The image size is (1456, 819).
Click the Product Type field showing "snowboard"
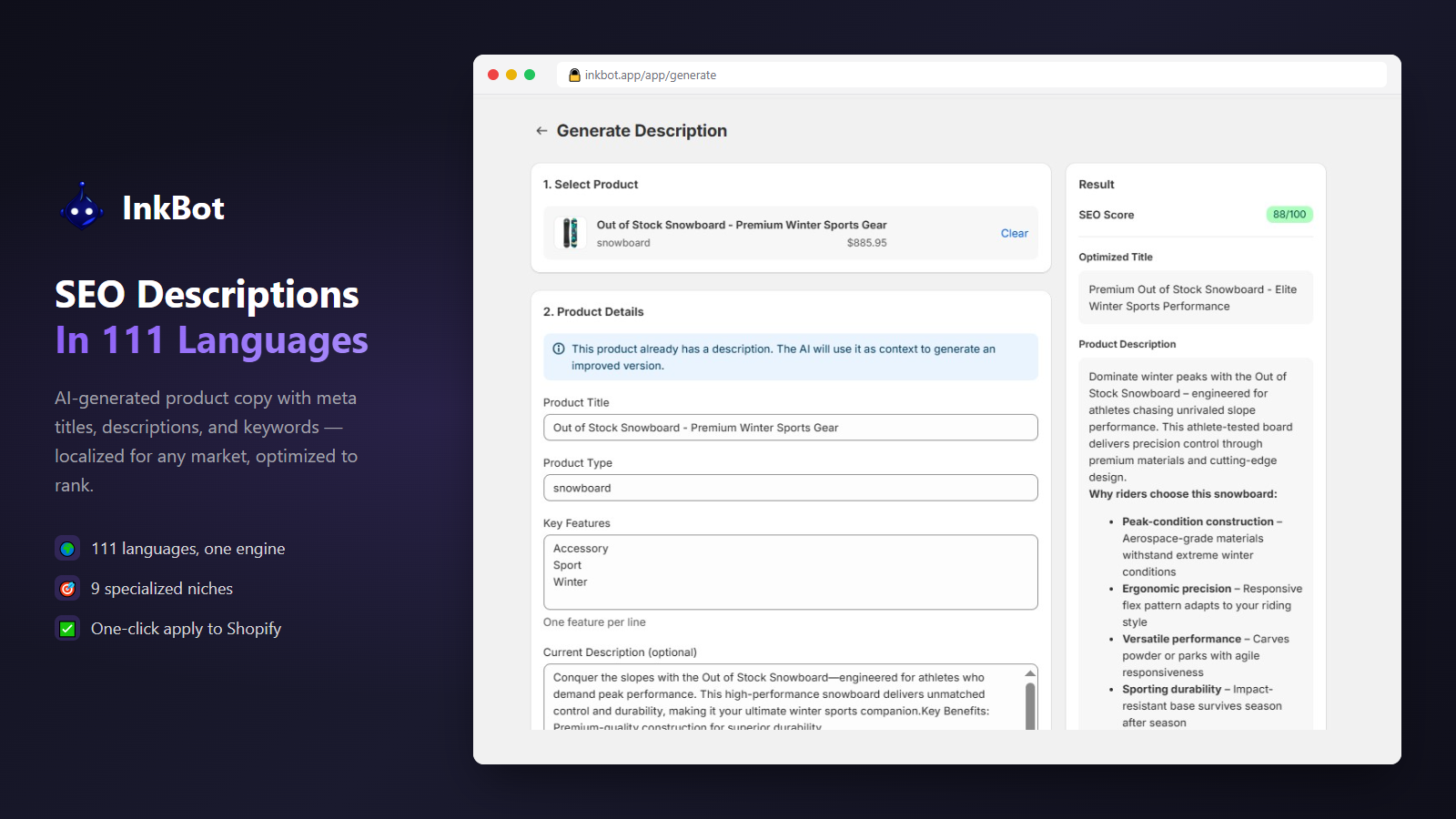[790, 488]
